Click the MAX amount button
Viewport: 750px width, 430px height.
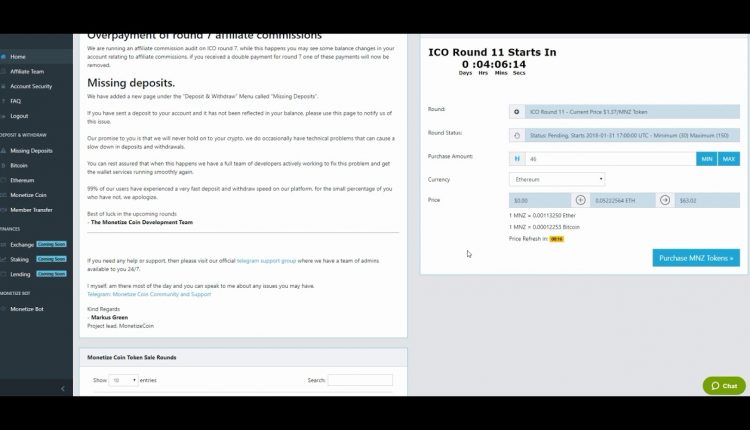point(728,159)
